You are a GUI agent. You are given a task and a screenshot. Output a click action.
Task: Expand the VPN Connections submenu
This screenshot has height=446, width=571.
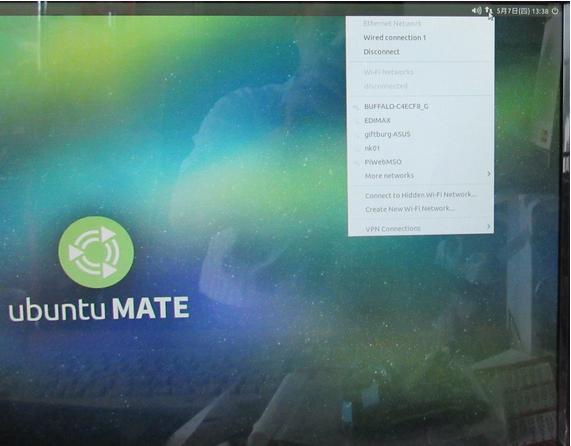click(x=421, y=228)
